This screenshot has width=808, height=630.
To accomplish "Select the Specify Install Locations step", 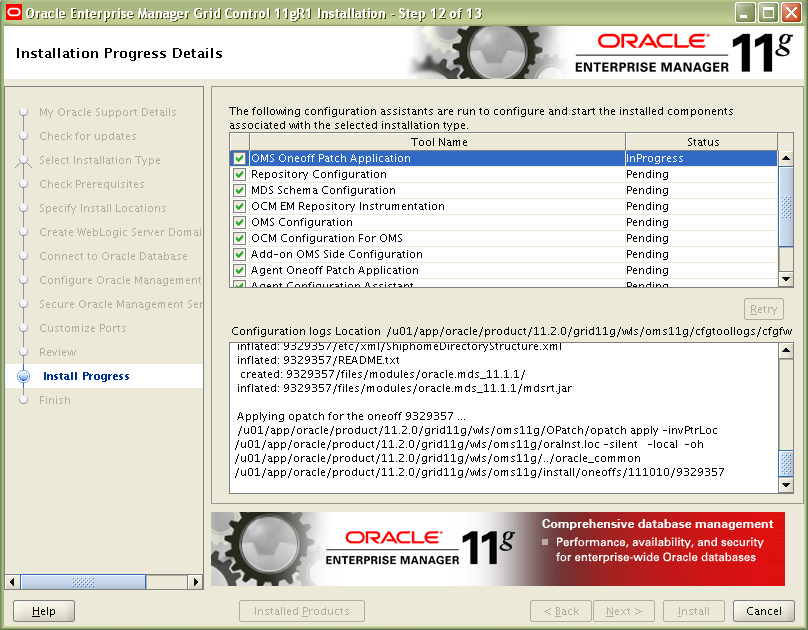I will click(x=103, y=208).
